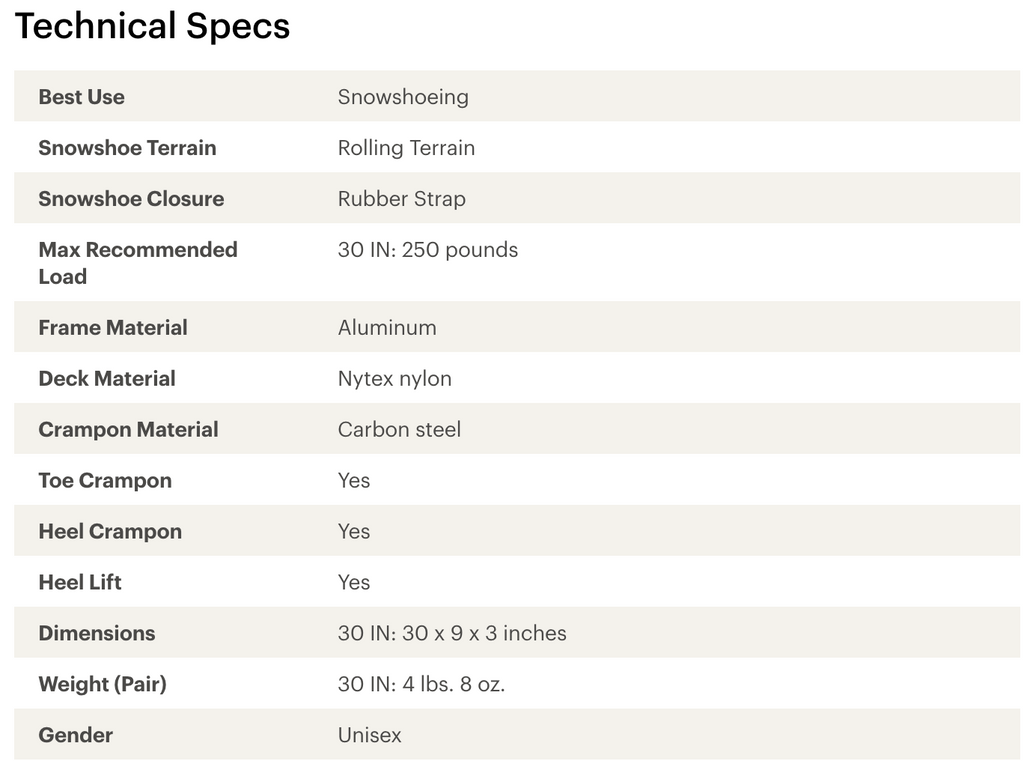Click the Technical Specs heading

click(152, 26)
